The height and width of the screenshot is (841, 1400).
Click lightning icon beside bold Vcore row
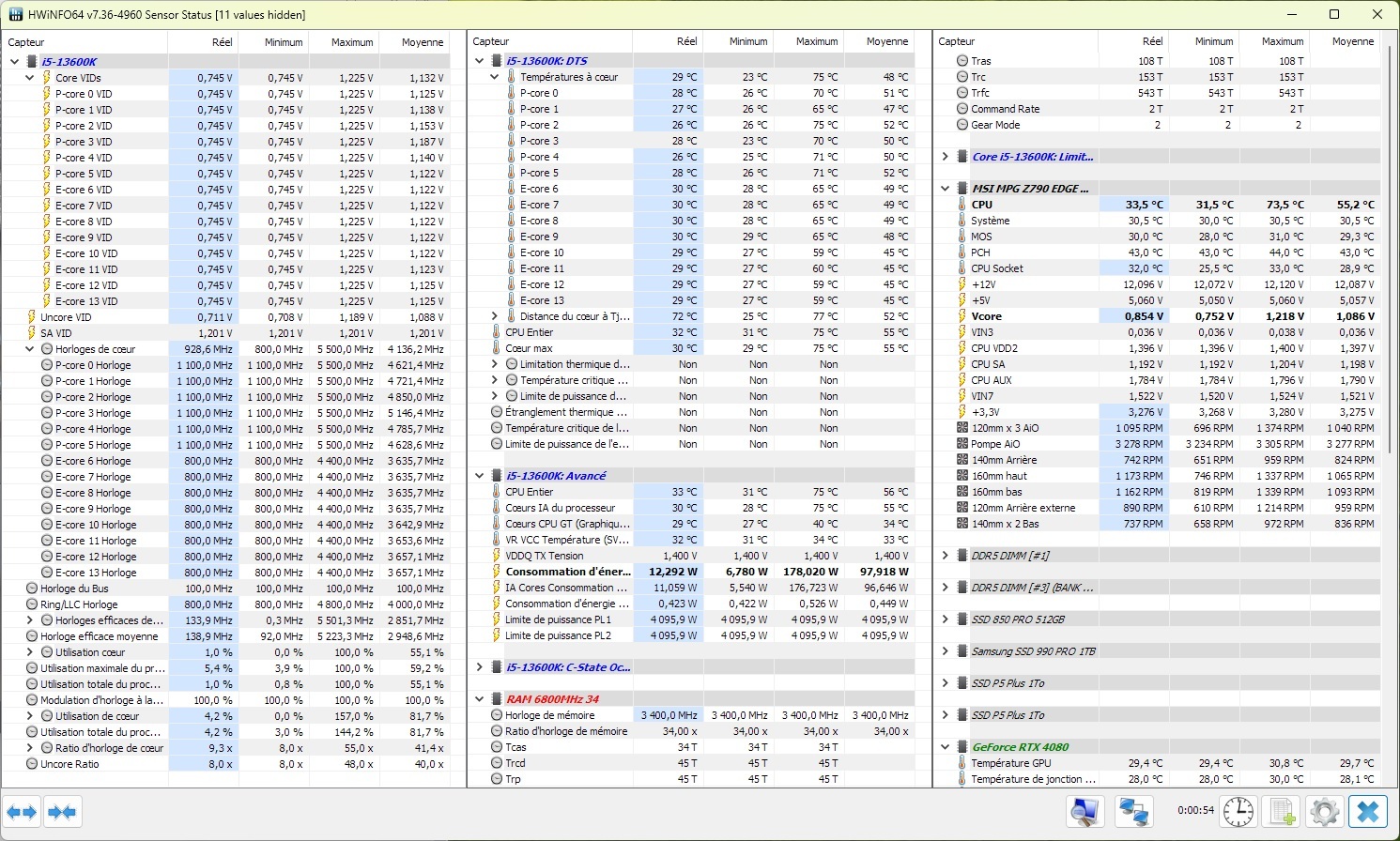(962, 316)
